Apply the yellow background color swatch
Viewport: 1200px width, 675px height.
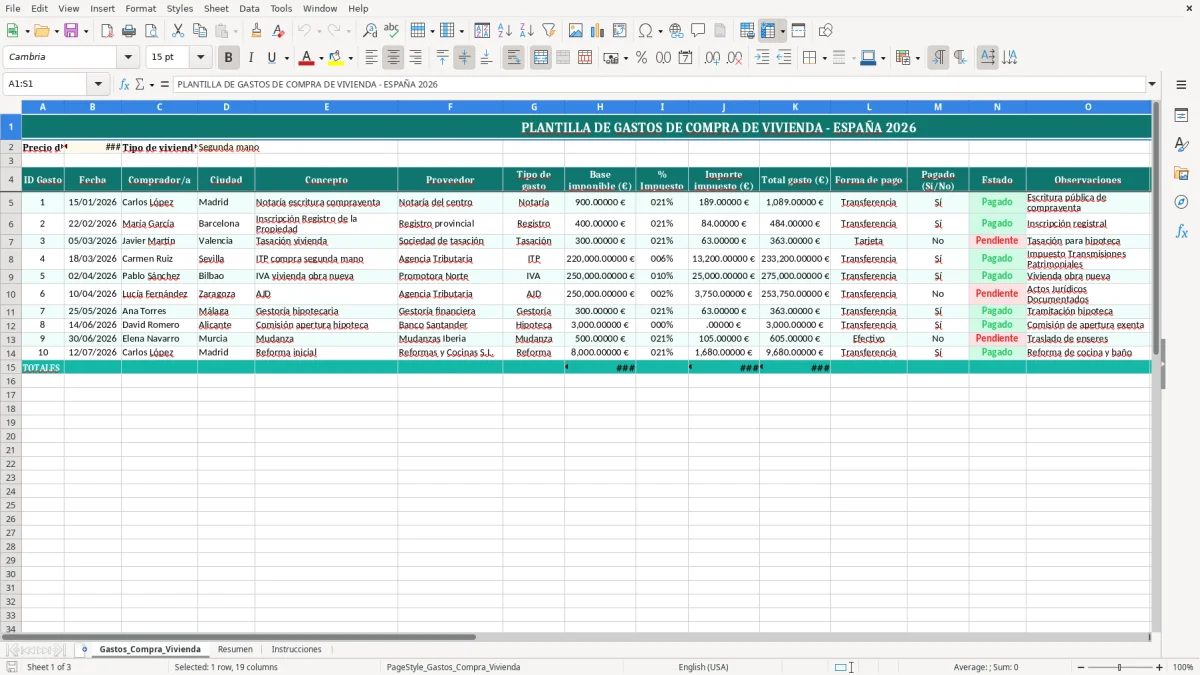click(x=336, y=58)
